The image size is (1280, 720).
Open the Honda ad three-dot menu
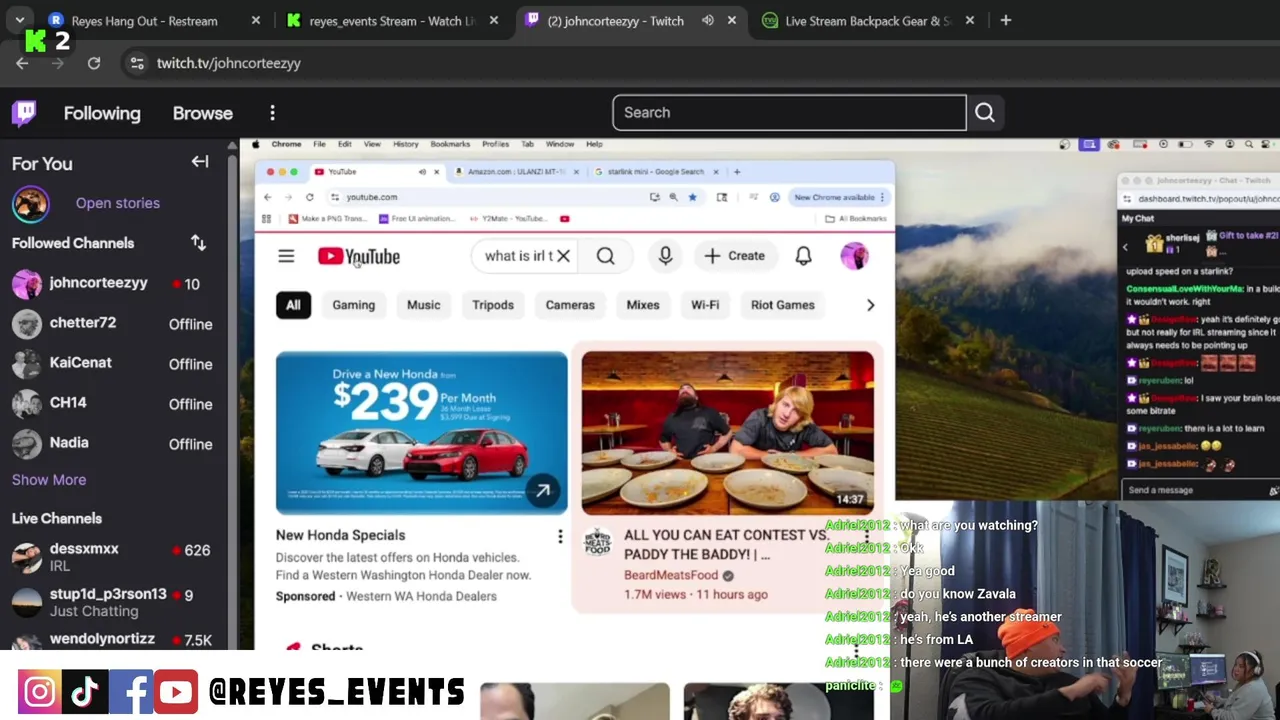[x=560, y=536]
